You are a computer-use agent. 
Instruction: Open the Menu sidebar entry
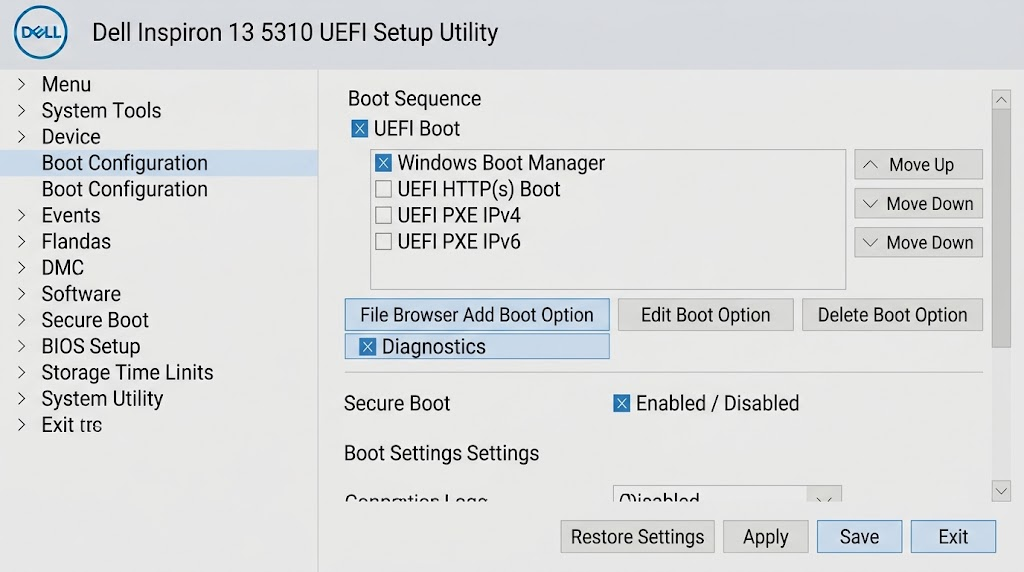click(66, 84)
